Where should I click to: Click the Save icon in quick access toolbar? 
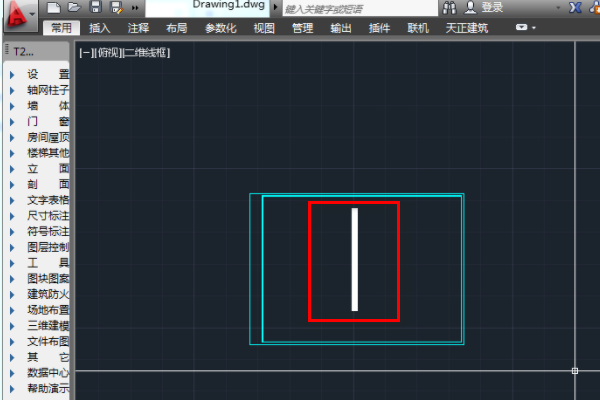pos(95,7)
